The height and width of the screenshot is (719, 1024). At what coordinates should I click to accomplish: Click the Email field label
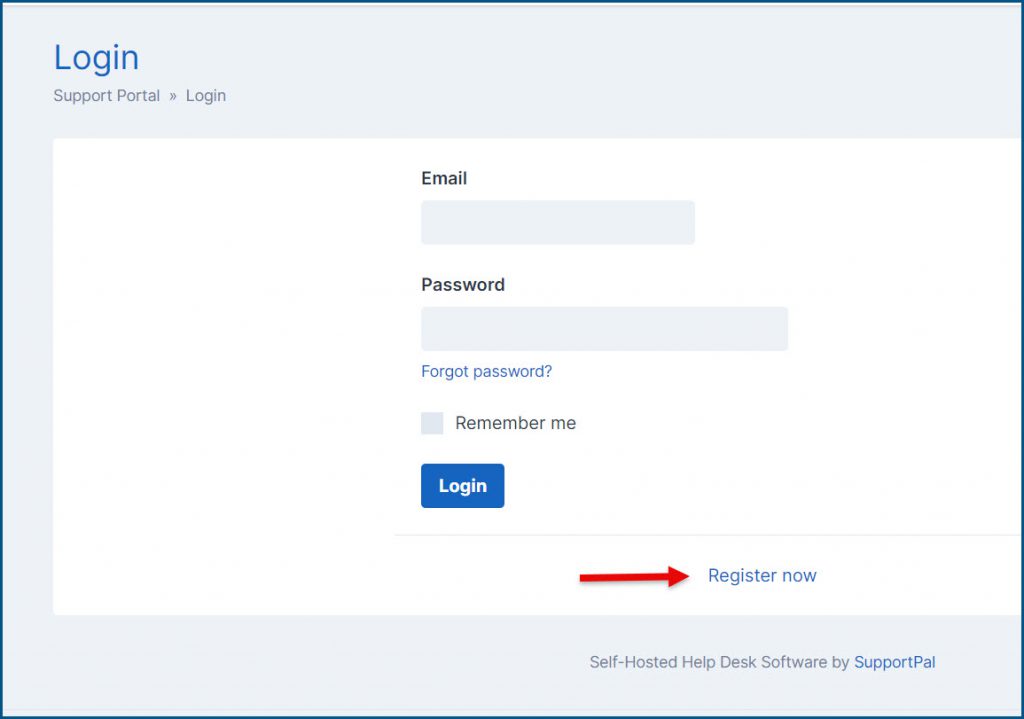[444, 178]
